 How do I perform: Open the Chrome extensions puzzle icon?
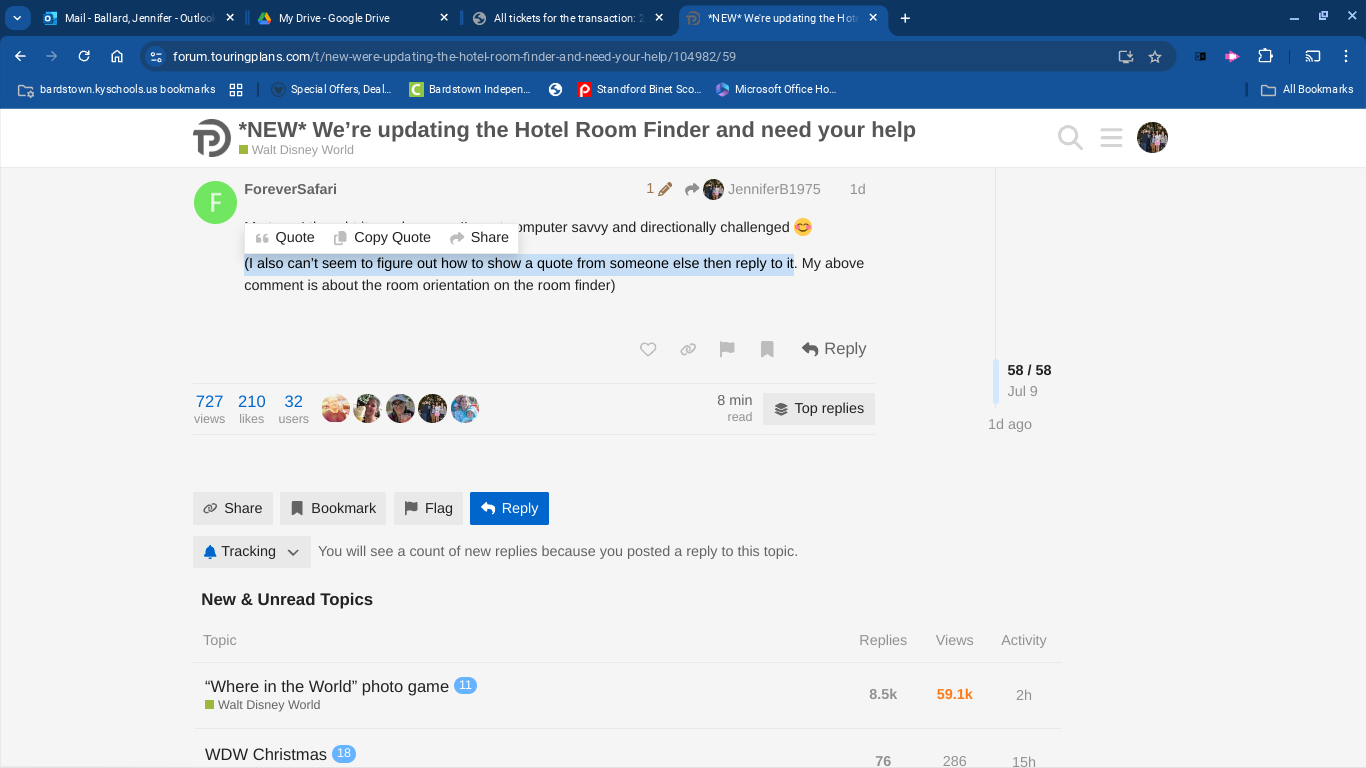pyautogui.click(x=1265, y=57)
